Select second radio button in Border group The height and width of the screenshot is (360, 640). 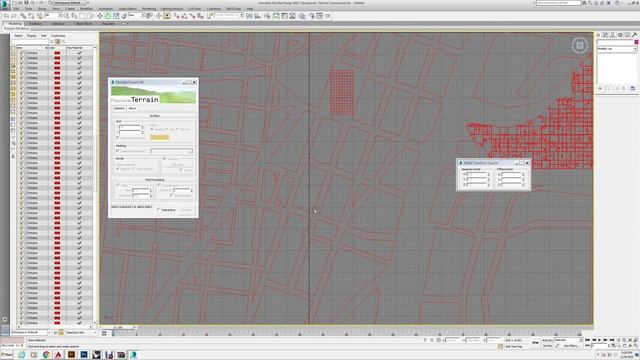[133, 169]
